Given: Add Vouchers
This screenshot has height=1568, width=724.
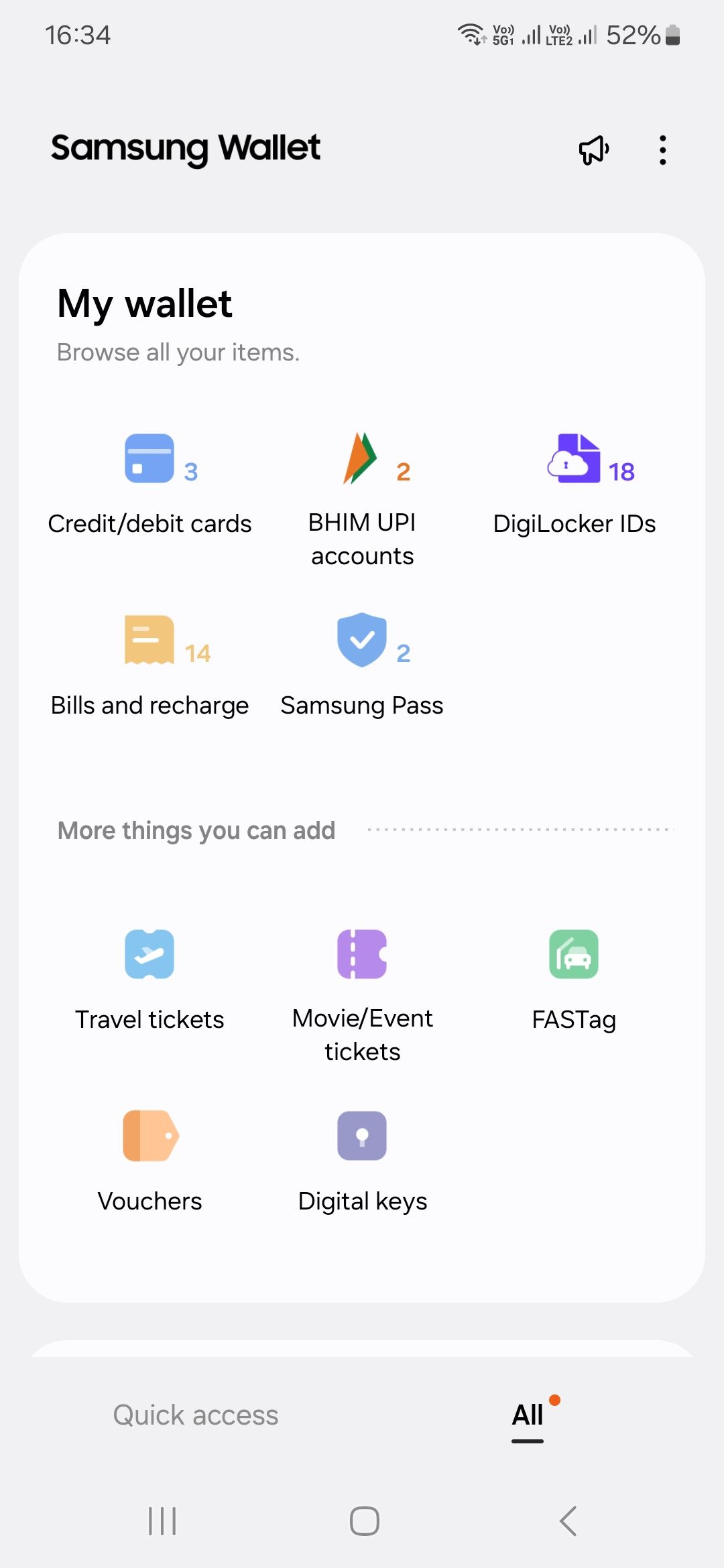Looking at the screenshot, I should 151,1136.
